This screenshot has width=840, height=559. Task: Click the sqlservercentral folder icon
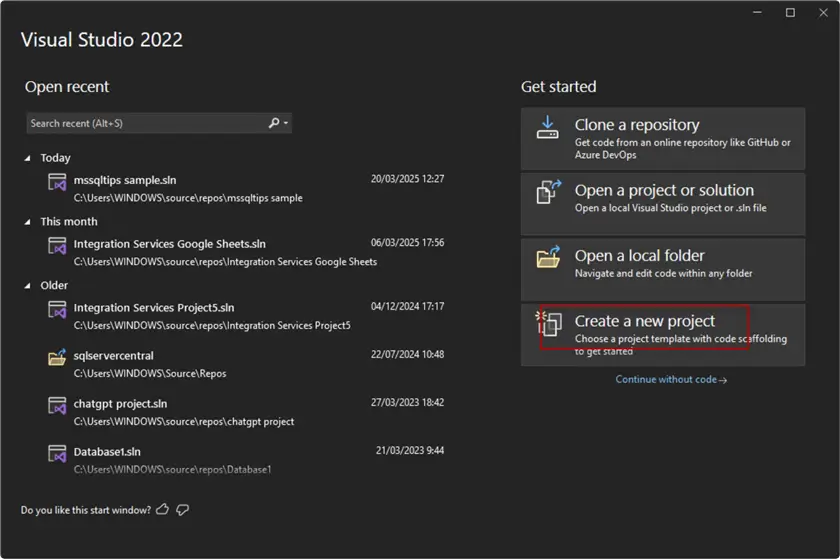(x=57, y=357)
